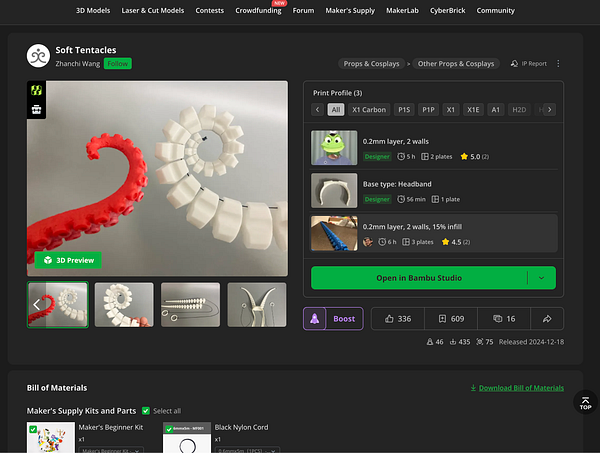Viewport: 600px width, 453px height.
Task: Select the 0.2mm layer, 2 walls profile
Action: pos(434,148)
